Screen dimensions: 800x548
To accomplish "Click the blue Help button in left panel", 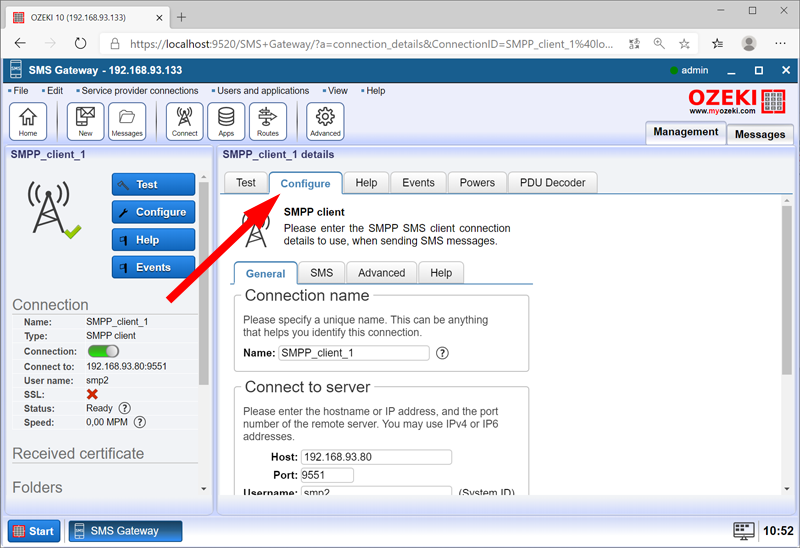I will (x=153, y=240).
